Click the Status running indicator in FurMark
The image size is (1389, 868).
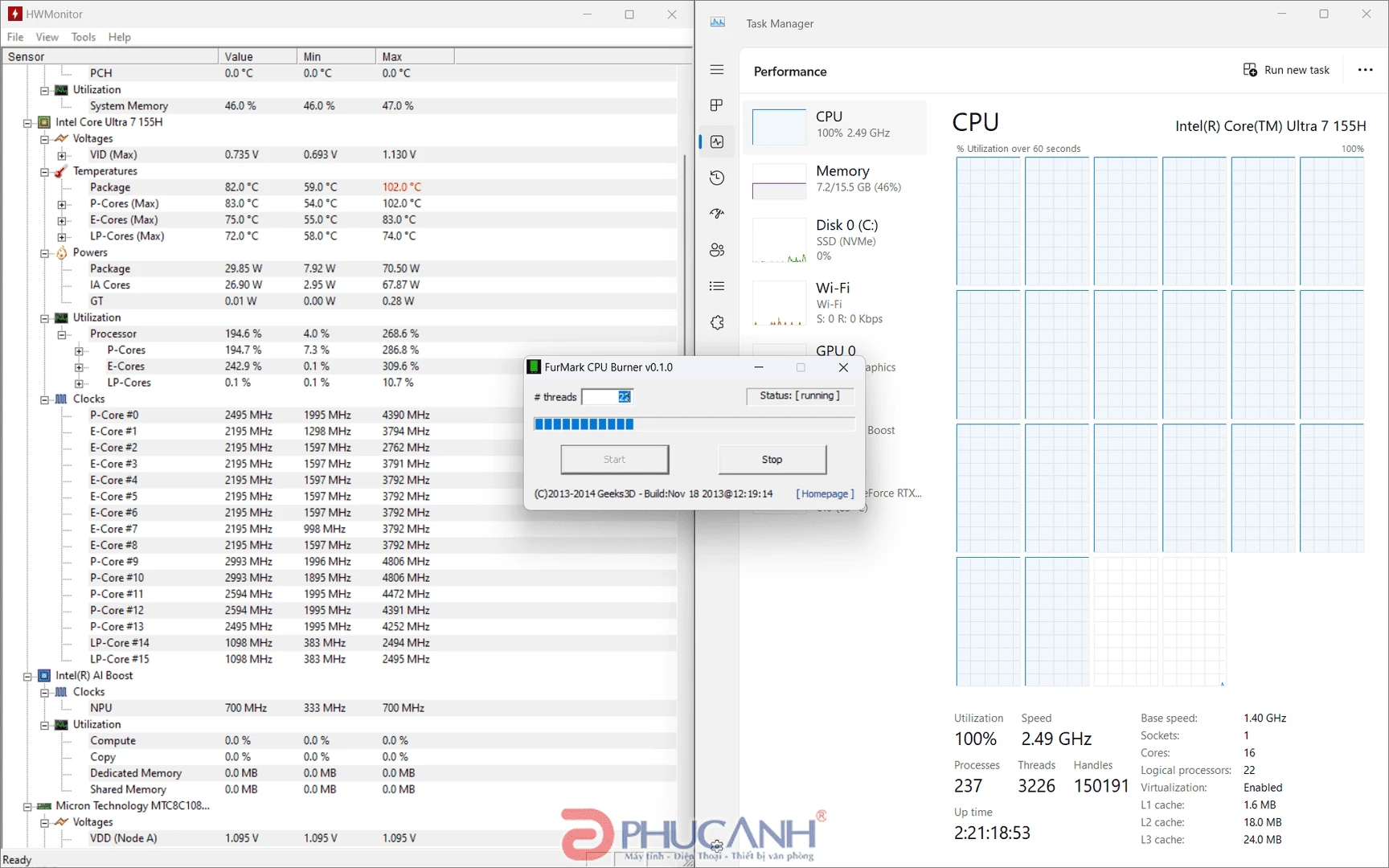pyautogui.click(x=800, y=396)
